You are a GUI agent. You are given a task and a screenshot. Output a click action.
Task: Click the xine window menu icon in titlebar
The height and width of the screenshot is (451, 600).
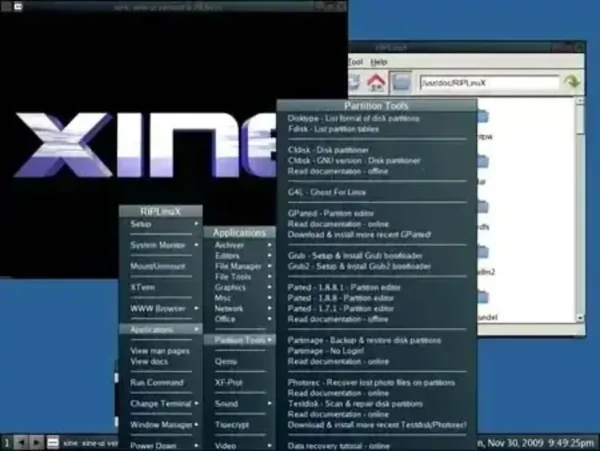(18, 7)
